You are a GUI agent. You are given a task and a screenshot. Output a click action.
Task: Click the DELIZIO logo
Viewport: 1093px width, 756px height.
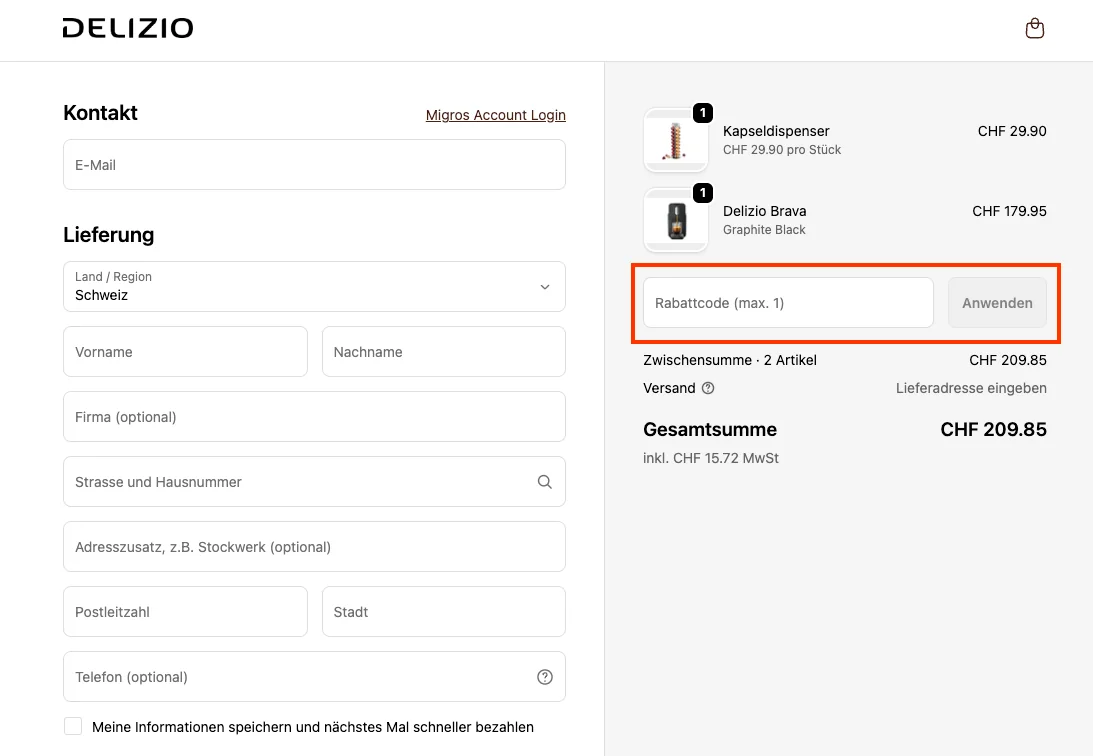click(128, 29)
